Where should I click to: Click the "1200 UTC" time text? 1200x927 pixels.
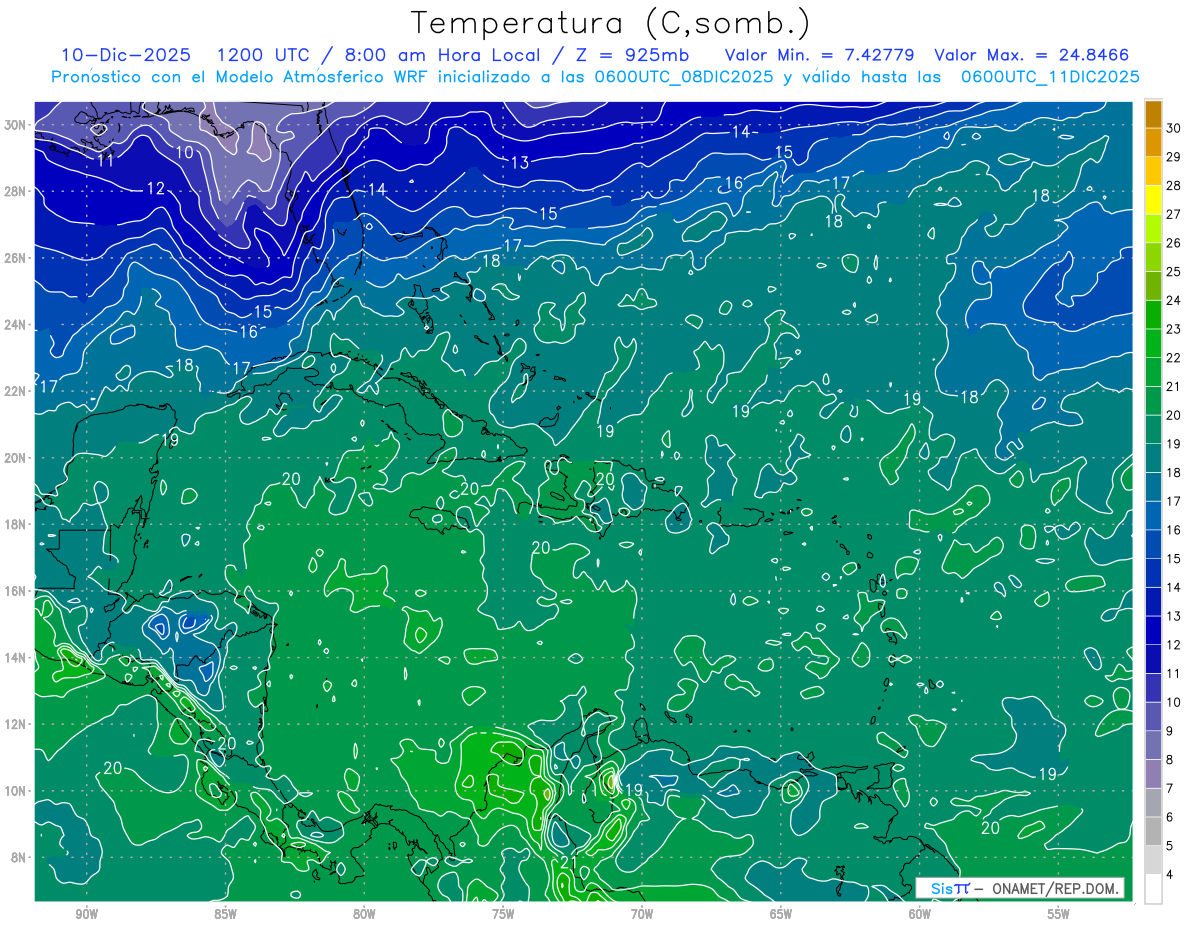pyautogui.click(x=263, y=55)
